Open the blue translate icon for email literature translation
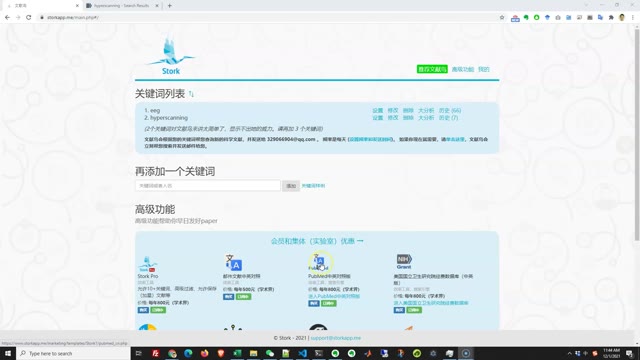Viewport: 640px width, 360px height. click(x=233, y=262)
